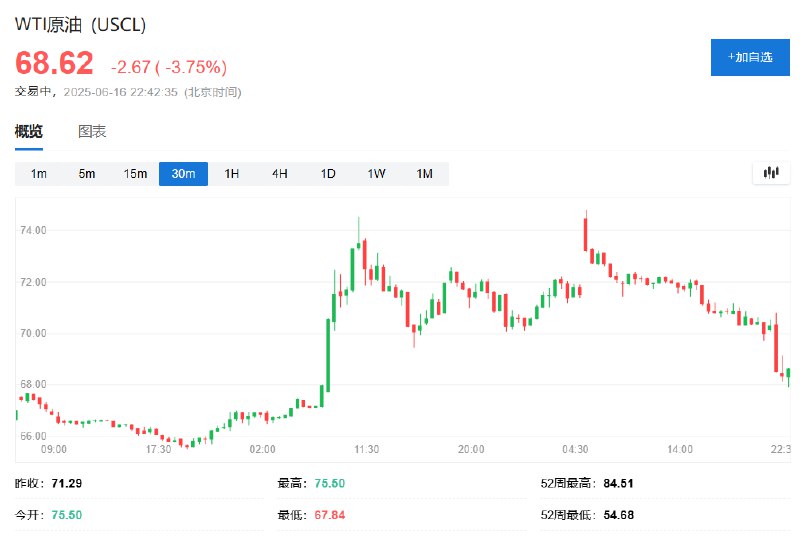Click the +加自选 button
This screenshot has width=800, height=536.
pyautogui.click(x=750, y=57)
